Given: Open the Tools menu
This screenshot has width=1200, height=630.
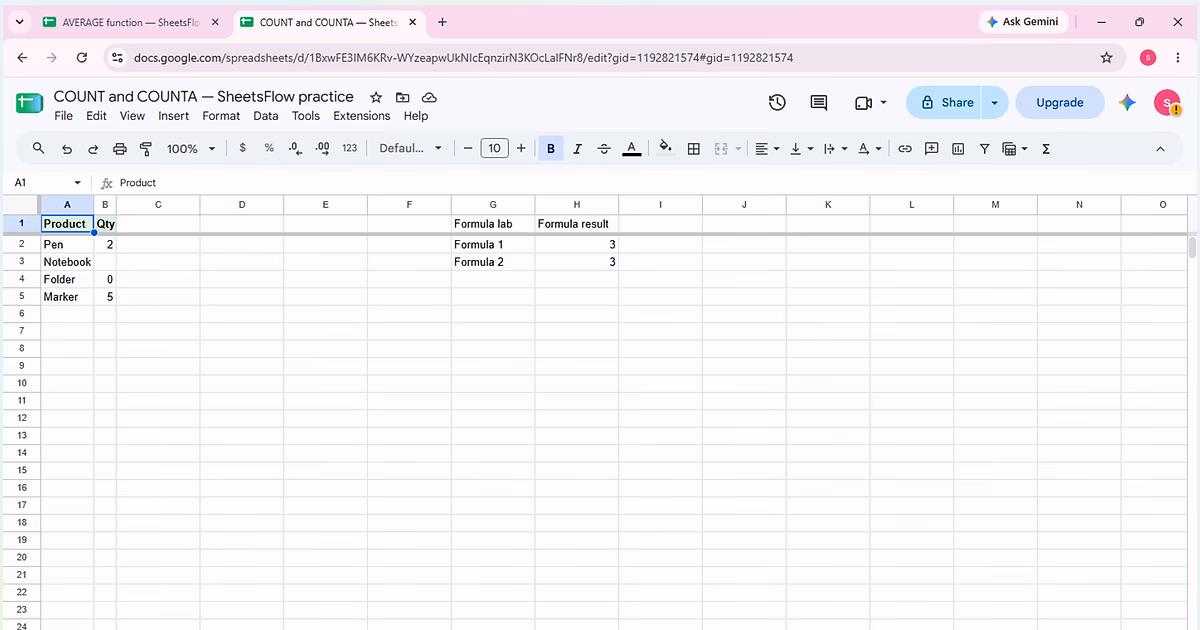Looking at the screenshot, I should (306, 116).
